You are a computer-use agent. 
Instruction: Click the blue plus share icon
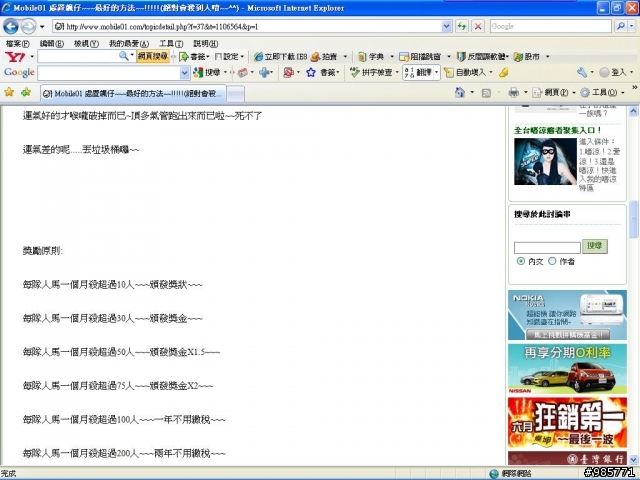click(x=264, y=73)
